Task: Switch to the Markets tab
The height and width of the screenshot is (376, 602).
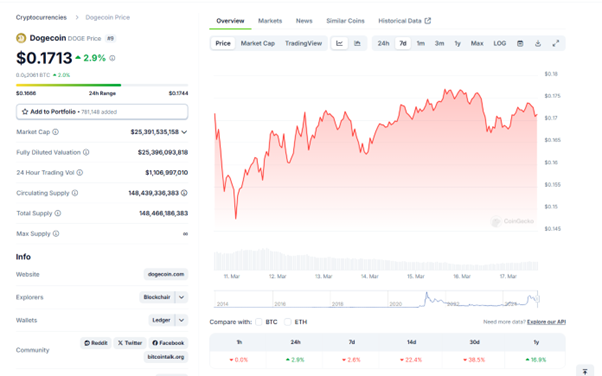Action: (270, 21)
